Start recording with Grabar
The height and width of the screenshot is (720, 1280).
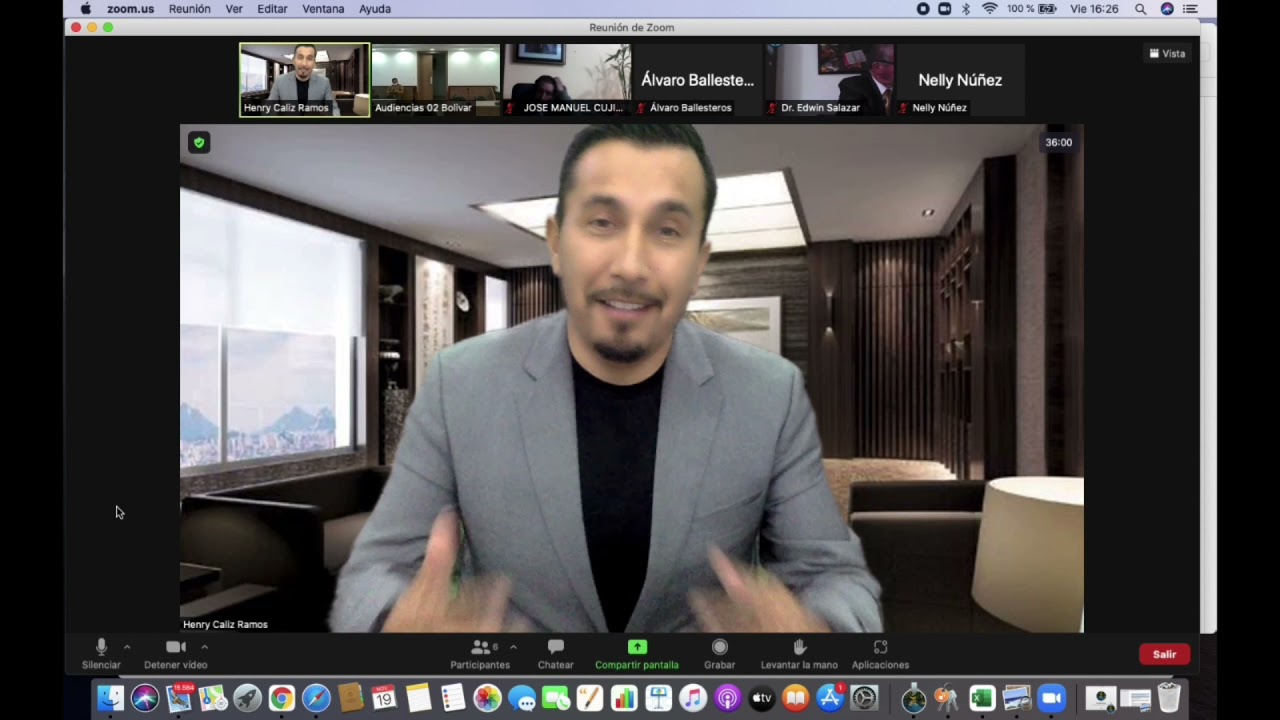(x=719, y=654)
